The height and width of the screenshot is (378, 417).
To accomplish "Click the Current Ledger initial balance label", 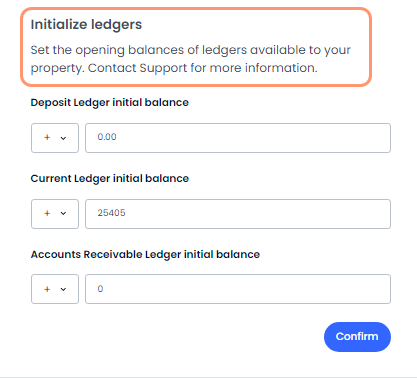I will point(110,179).
